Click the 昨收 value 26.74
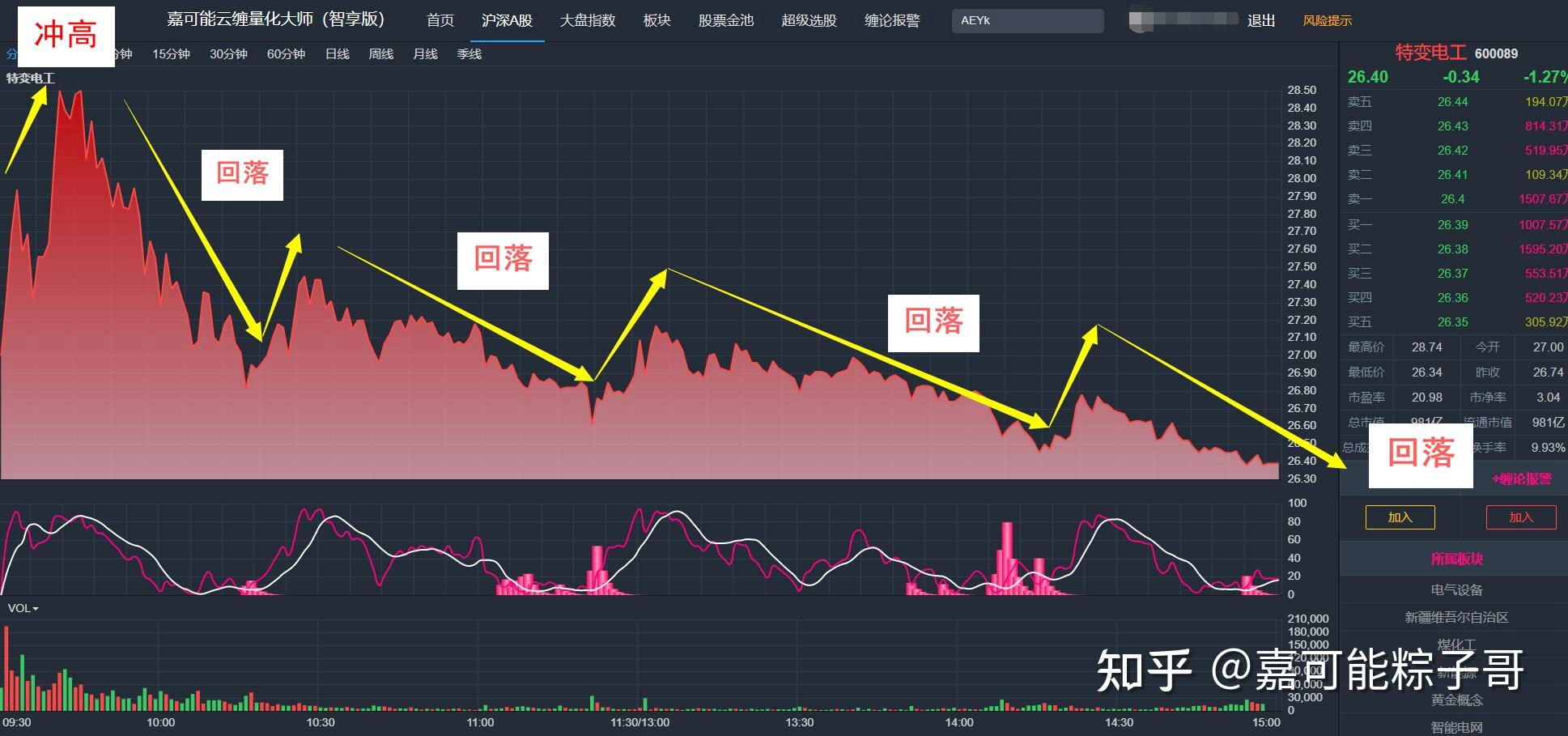 click(x=1548, y=372)
